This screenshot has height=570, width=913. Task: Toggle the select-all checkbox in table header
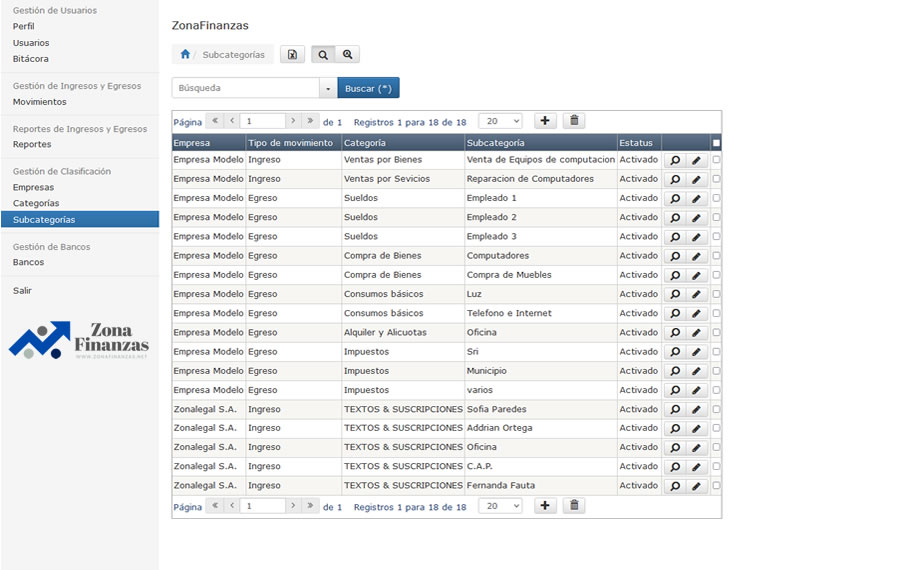716,143
